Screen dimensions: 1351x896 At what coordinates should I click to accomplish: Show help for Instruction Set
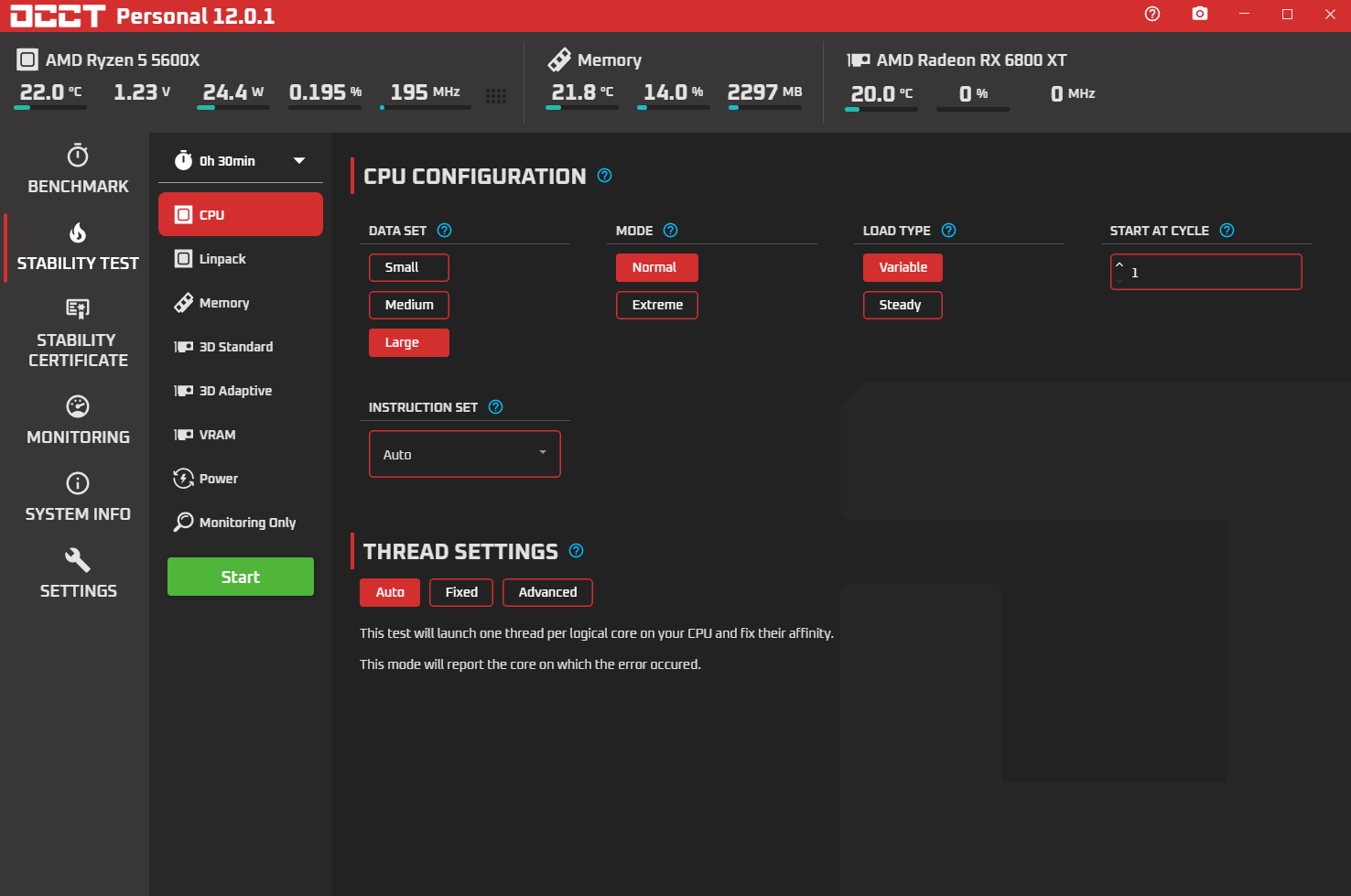[x=495, y=407]
